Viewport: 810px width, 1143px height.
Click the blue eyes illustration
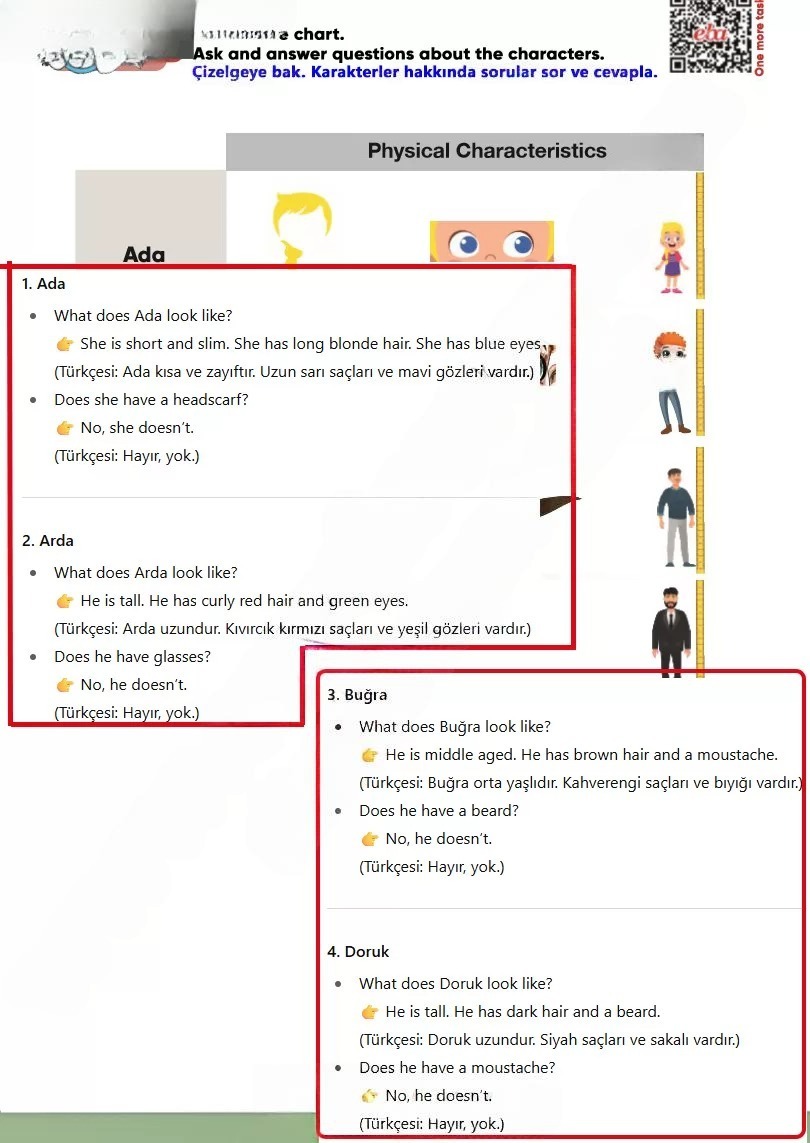[x=491, y=241]
